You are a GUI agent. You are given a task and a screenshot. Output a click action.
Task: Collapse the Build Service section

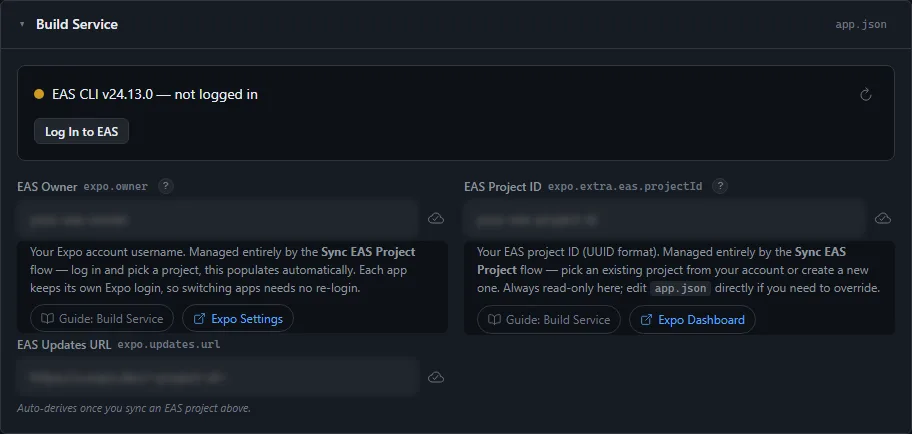pyautogui.click(x=22, y=24)
